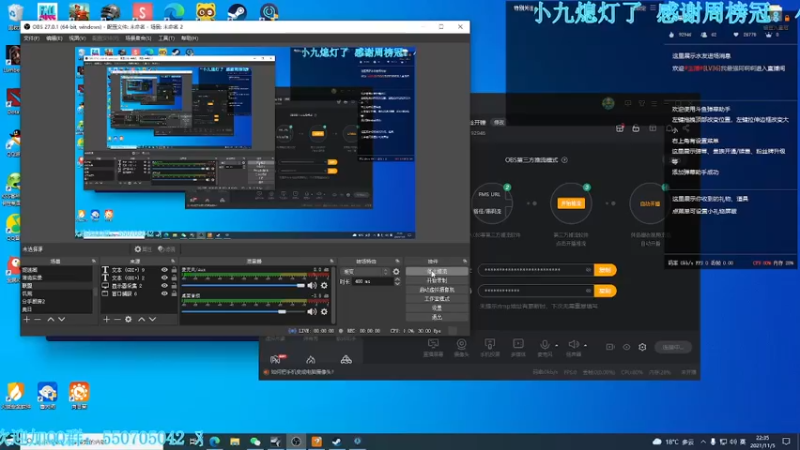Open the Tools menu in OBS
This screenshot has height=450, width=800.
(166, 38)
